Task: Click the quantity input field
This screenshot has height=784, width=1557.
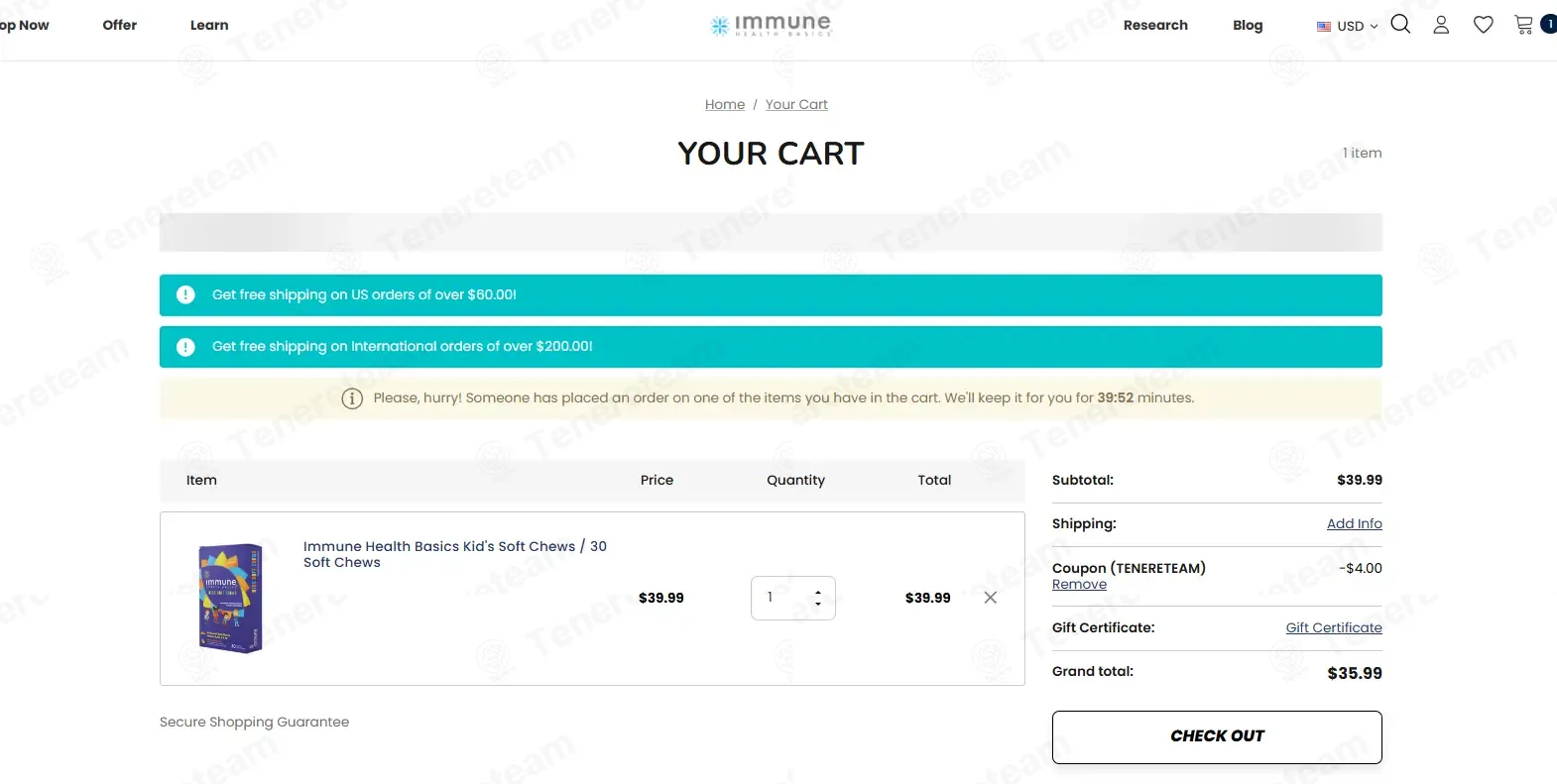Action: coord(793,598)
